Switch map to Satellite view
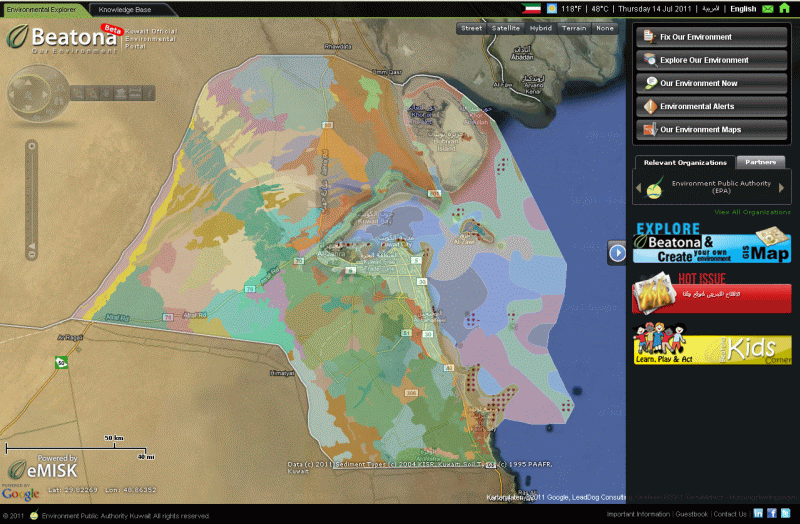Viewport: 800px width, 524px height. [x=506, y=28]
